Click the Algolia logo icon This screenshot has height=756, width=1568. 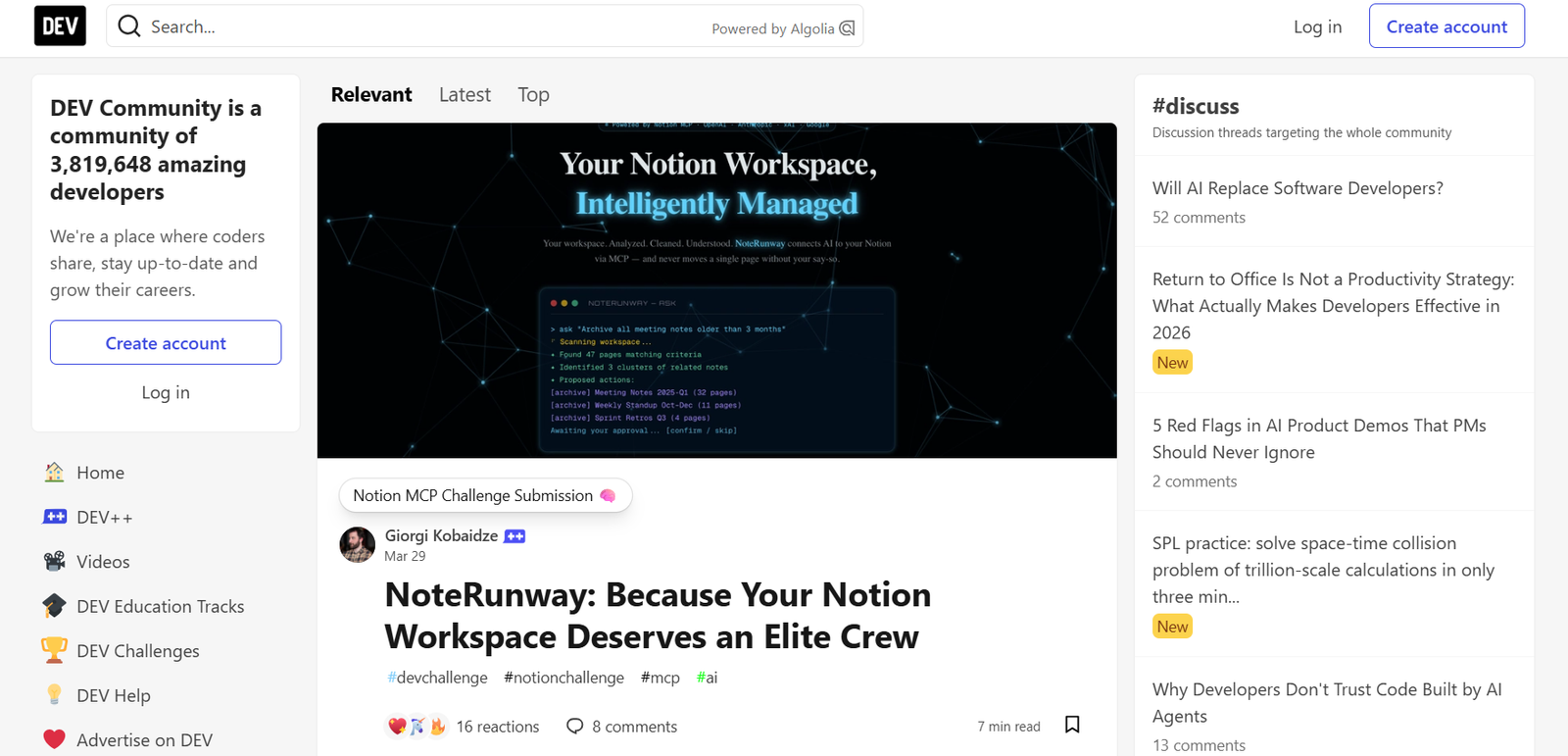coord(848,28)
